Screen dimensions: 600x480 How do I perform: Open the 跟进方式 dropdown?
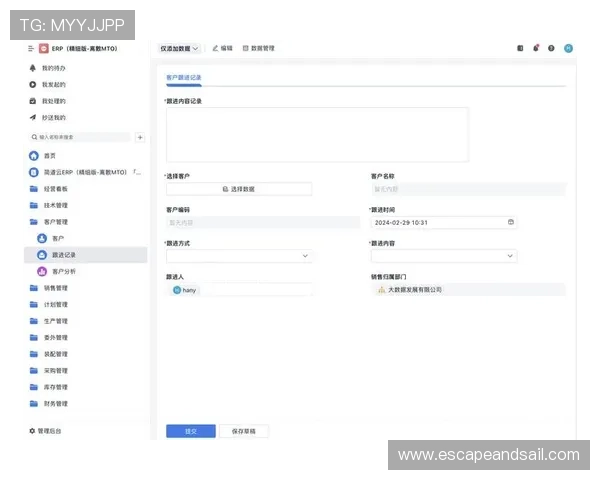pos(239,256)
